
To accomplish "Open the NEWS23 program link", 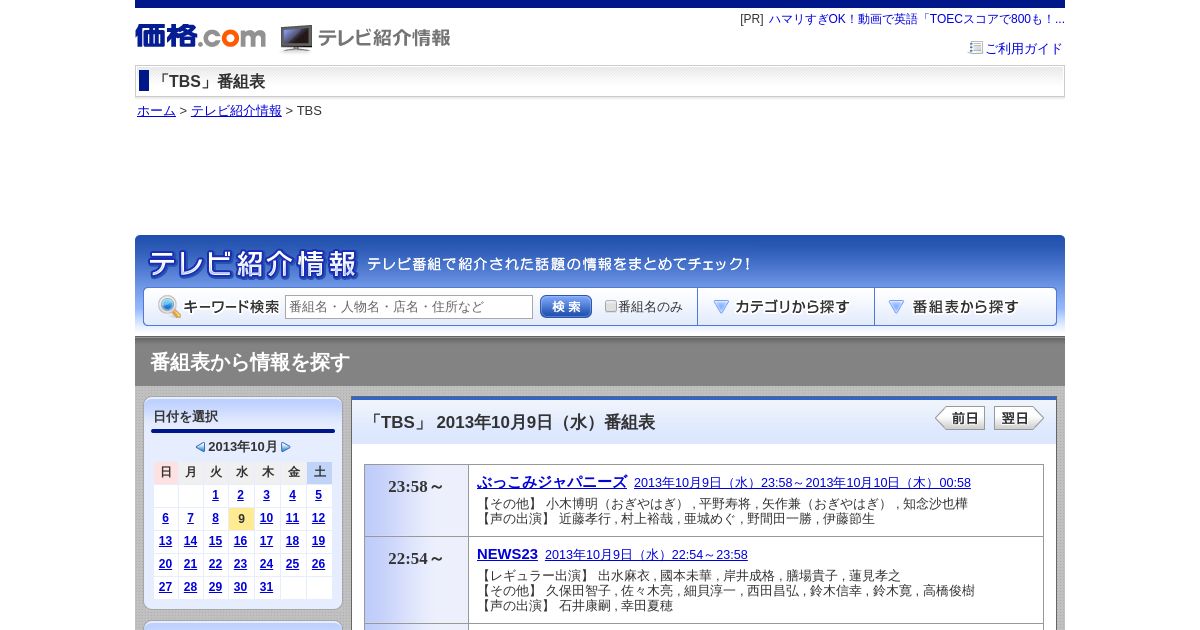I will point(507,554).
